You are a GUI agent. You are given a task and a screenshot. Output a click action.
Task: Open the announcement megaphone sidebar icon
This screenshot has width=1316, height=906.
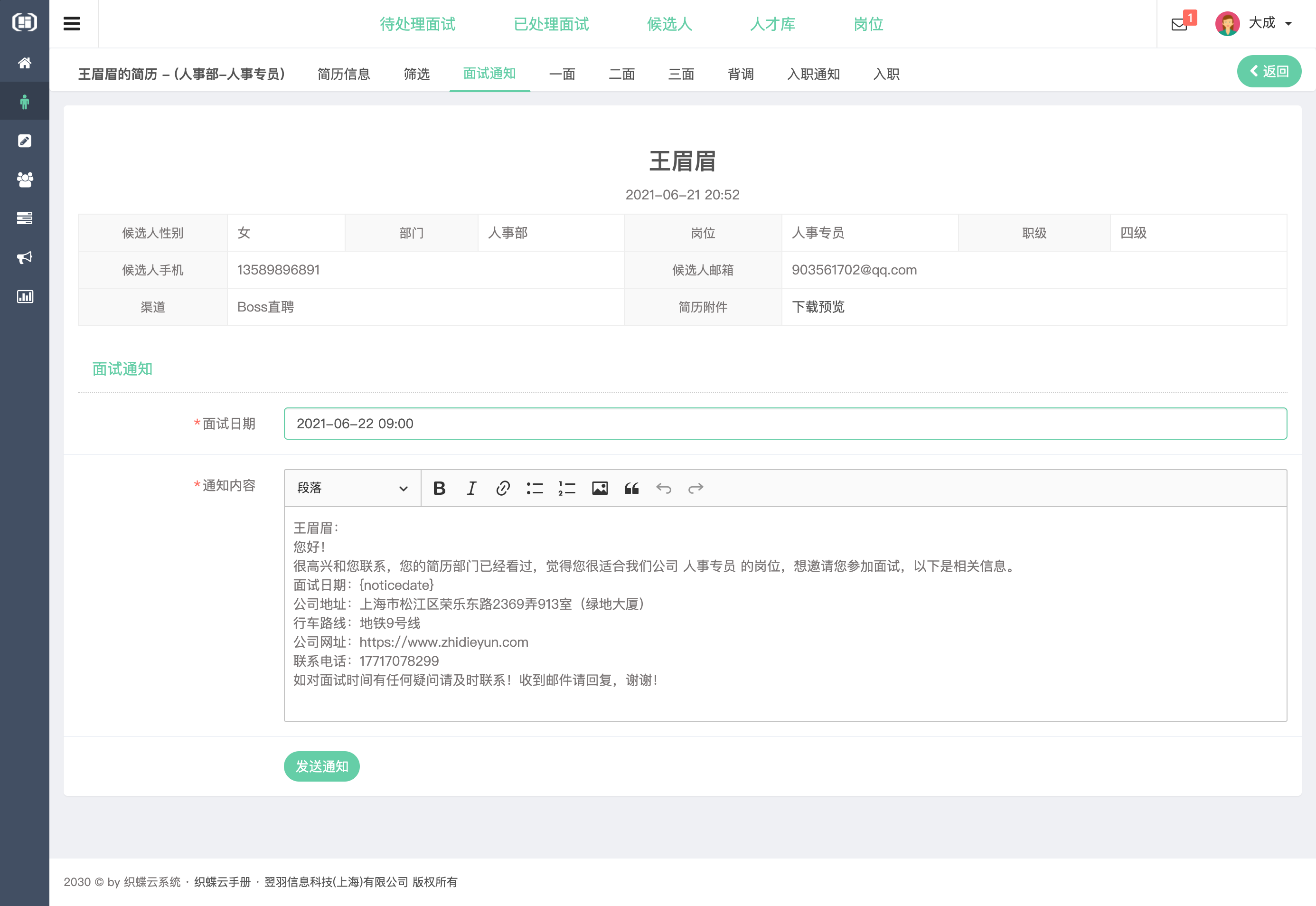[24, 257]
